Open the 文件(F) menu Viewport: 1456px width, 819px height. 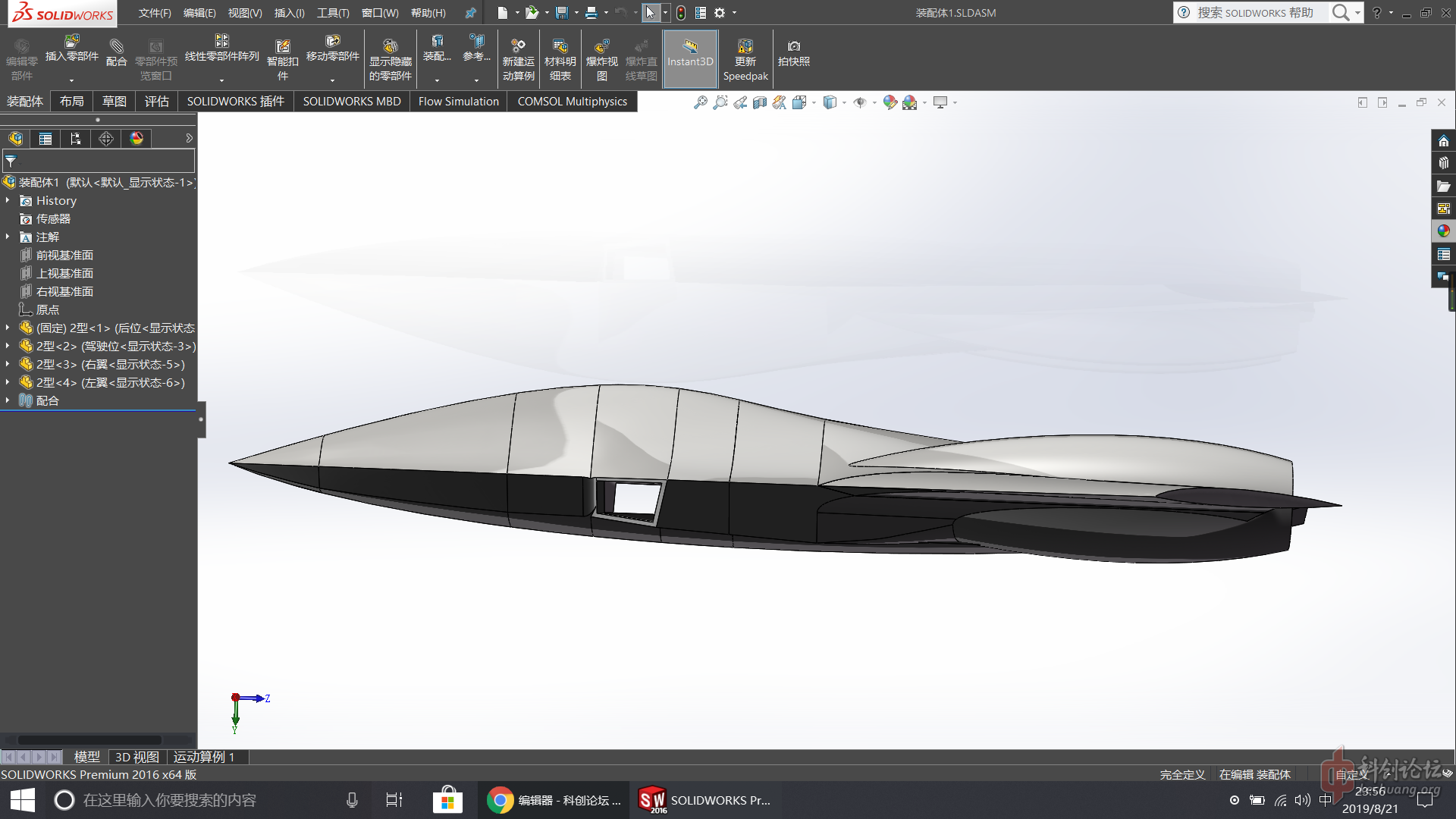point(155,13)
